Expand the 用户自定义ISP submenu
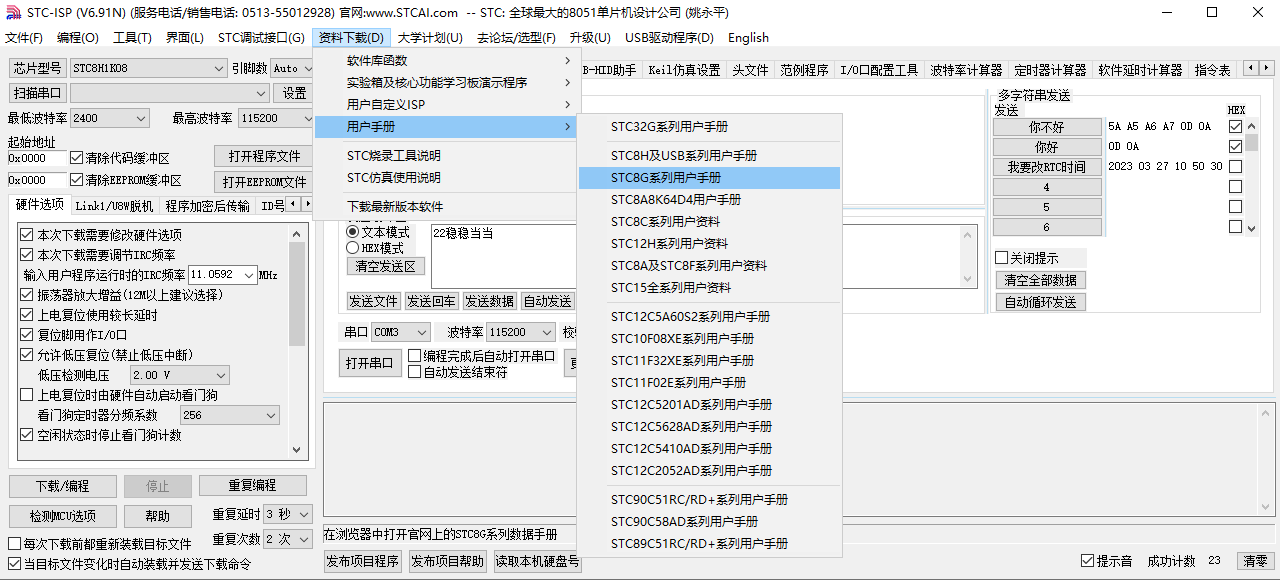This screenshot has width=1280, height=580. tap(445, 105)
